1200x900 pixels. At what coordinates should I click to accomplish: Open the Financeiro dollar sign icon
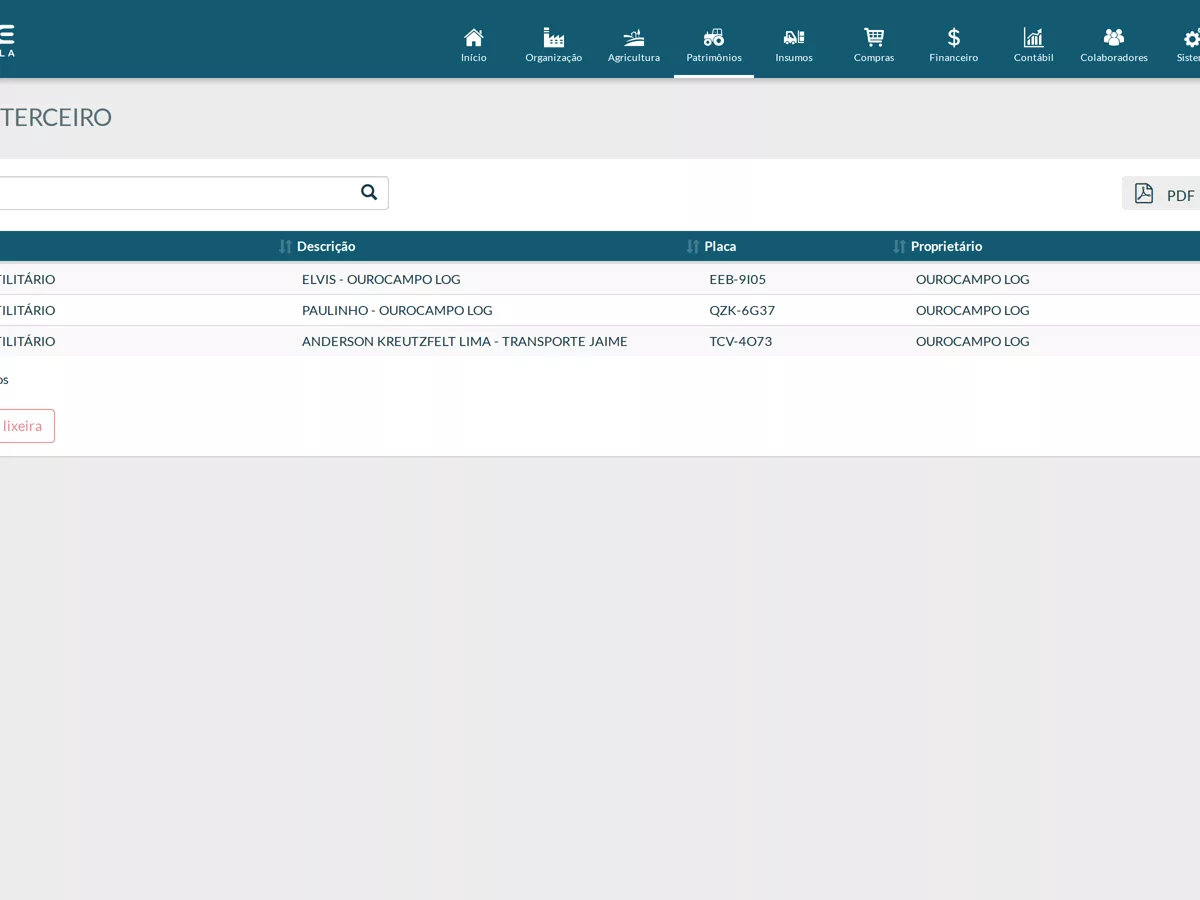click(954, 38)
